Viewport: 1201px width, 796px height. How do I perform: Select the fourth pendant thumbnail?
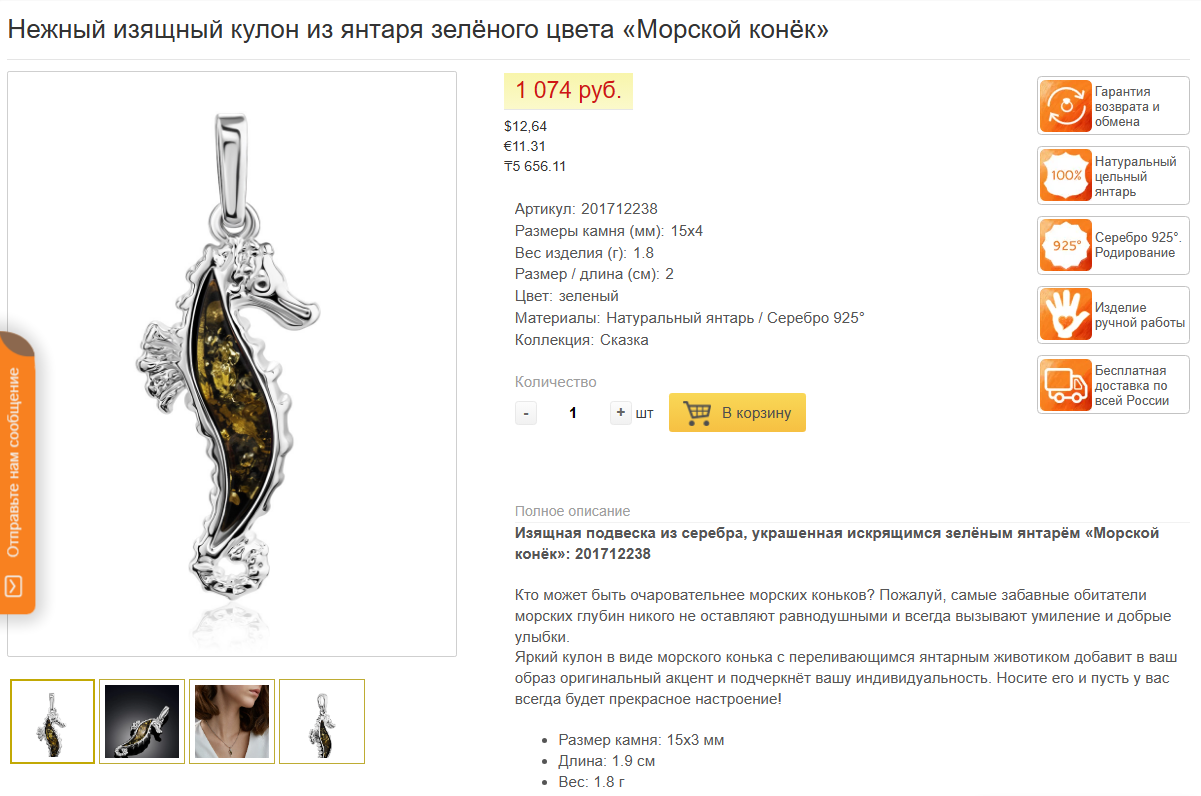(322, 722)
